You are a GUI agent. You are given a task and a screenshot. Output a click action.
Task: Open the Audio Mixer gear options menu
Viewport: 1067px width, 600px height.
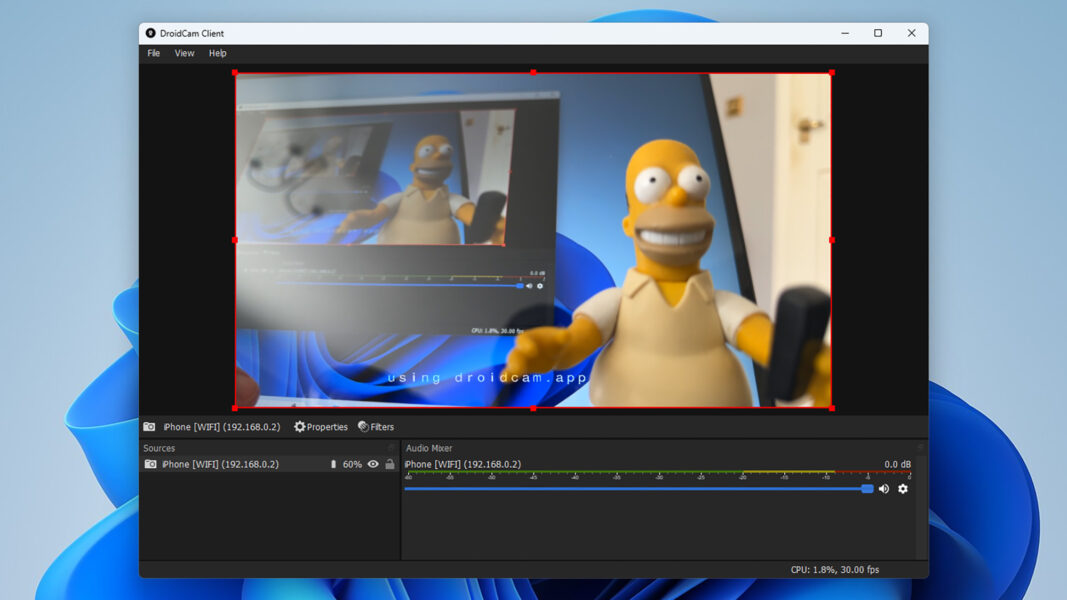[903, 489]
